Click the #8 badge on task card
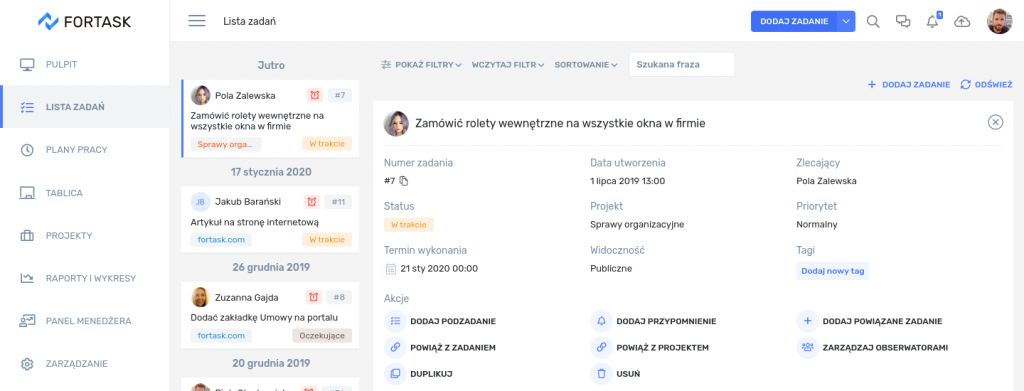This screenshot has width=1024, height=391. pyautogui.click(x=339, y=297)
